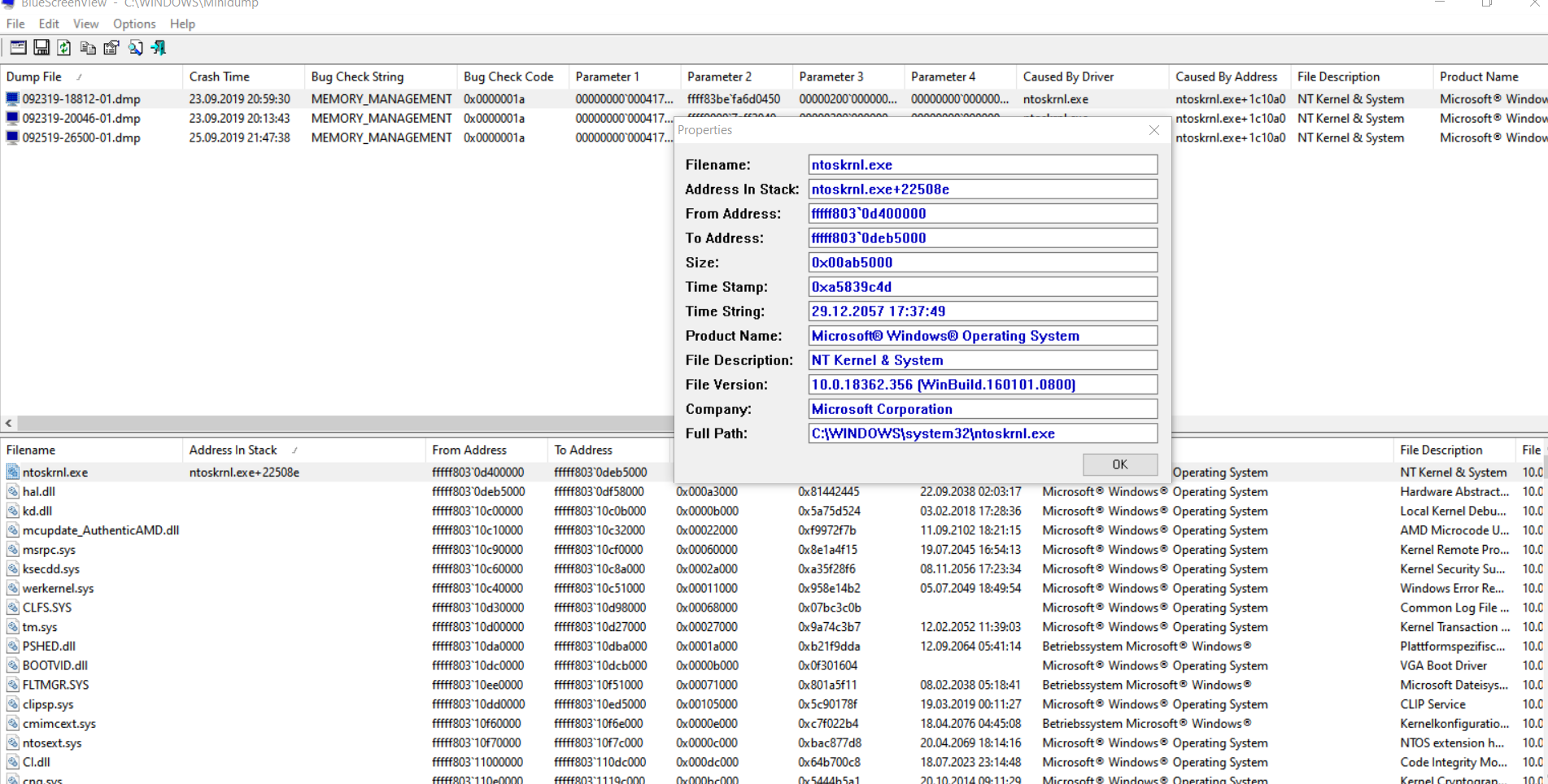Click the werkernel.sys driver icon
The height and width of the screenshot is (784, 1548).
13,589
